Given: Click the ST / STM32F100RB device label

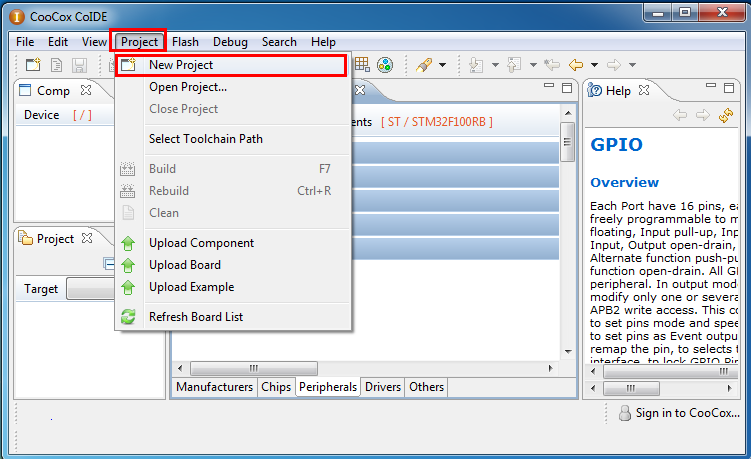Looking at the screenshot, I should pos(436,122).
